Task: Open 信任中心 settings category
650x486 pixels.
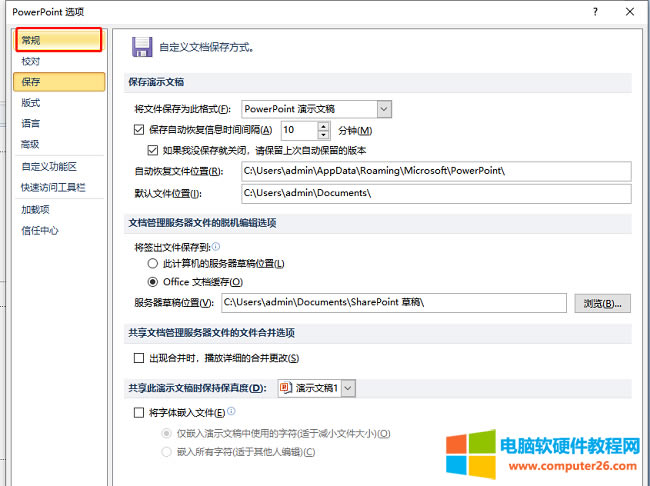Action: tap(40, 230)
